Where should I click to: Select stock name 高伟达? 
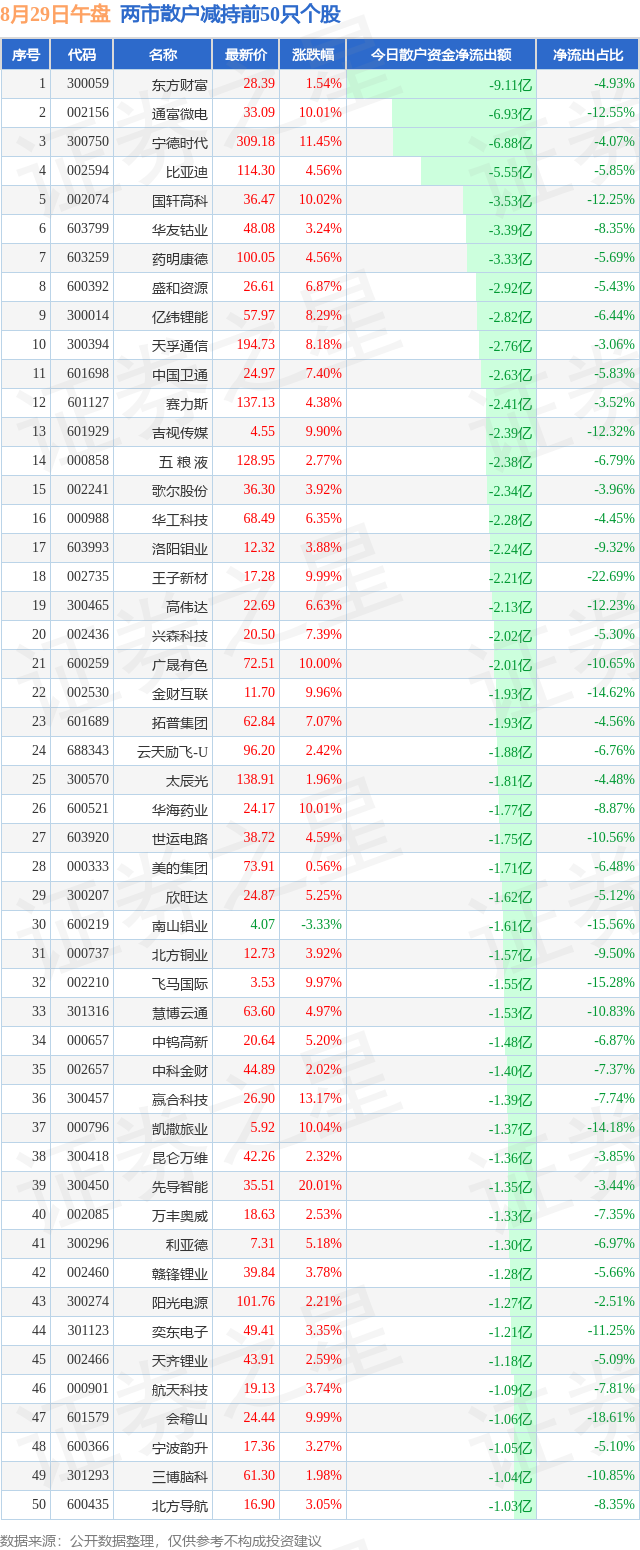(187, 606)
